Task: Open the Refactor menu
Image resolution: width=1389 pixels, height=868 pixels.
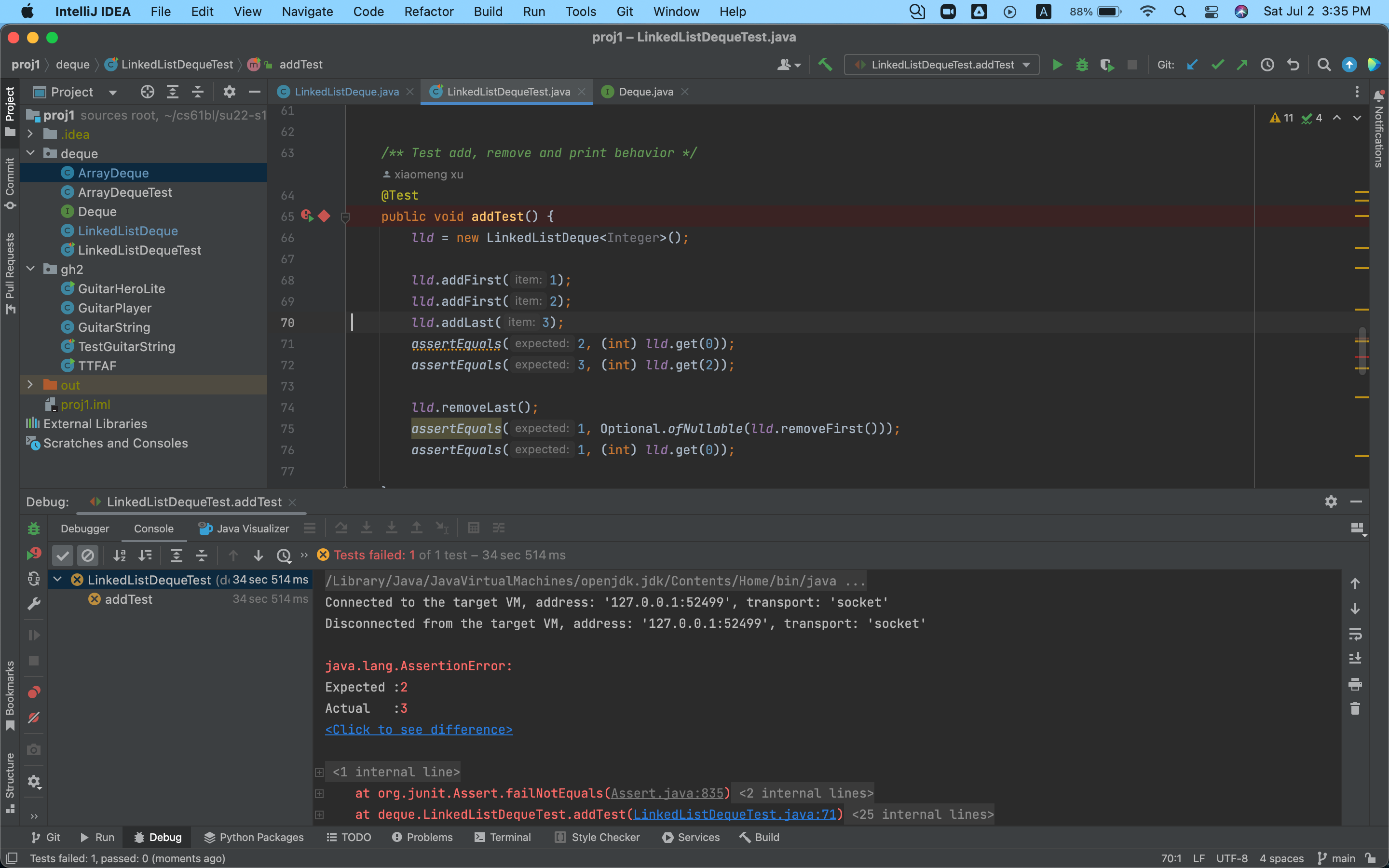Action: [x=428, y=12]
